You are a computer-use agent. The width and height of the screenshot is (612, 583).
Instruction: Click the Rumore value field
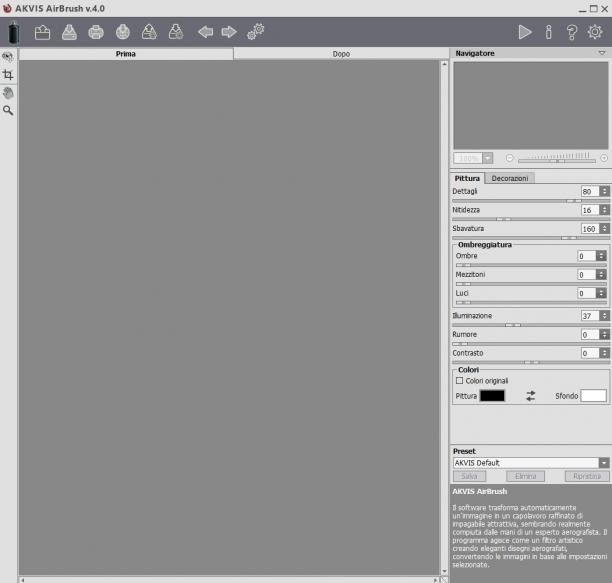[x=590, y=334]
